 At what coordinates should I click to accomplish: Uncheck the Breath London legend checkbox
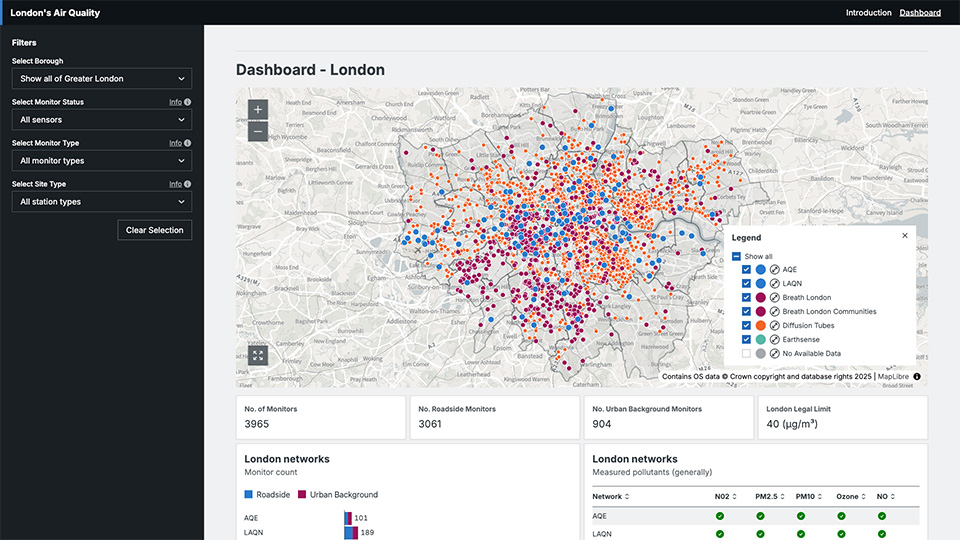point(746,298)
